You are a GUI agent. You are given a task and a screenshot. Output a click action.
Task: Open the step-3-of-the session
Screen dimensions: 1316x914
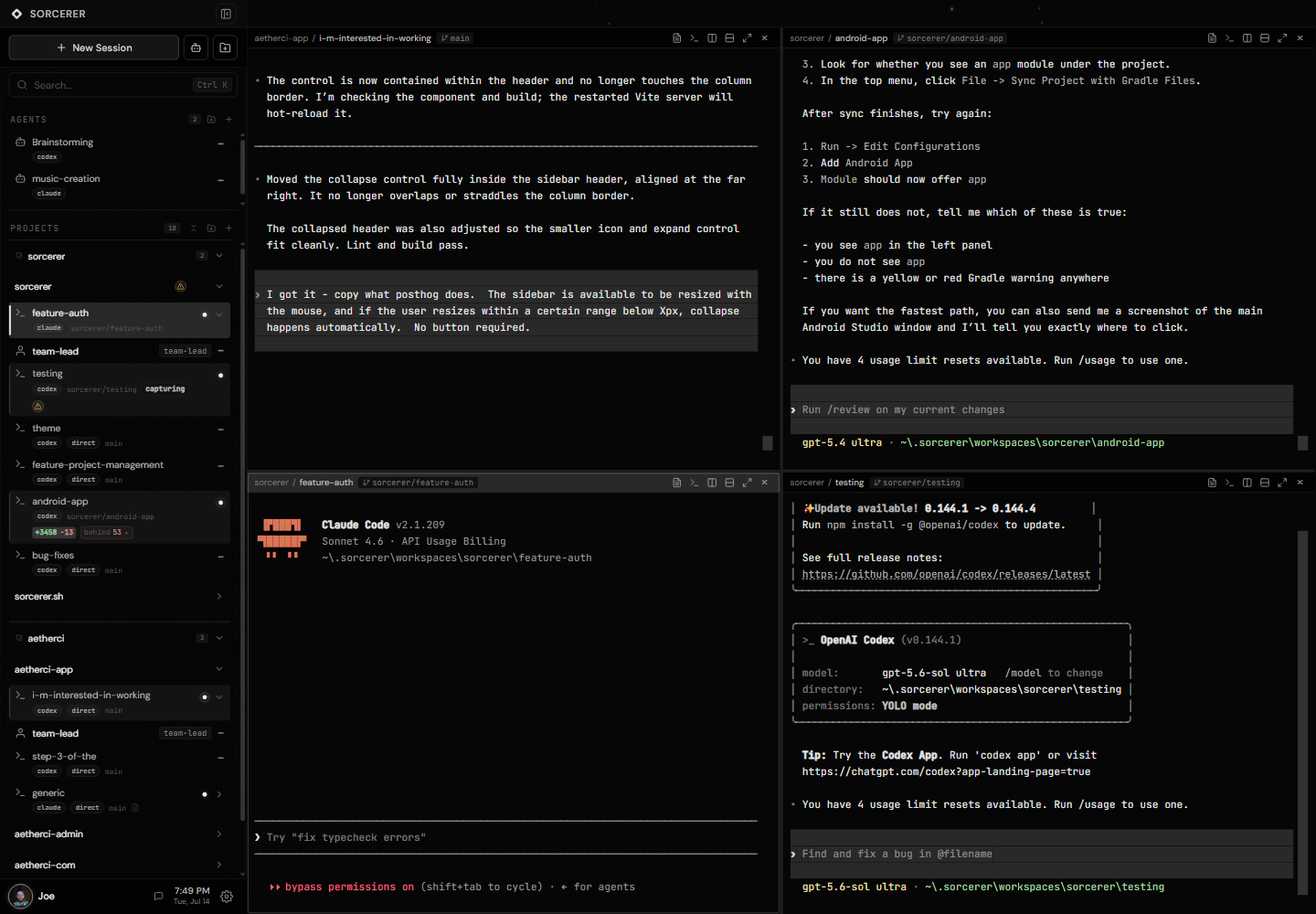[x=120, y=763]
